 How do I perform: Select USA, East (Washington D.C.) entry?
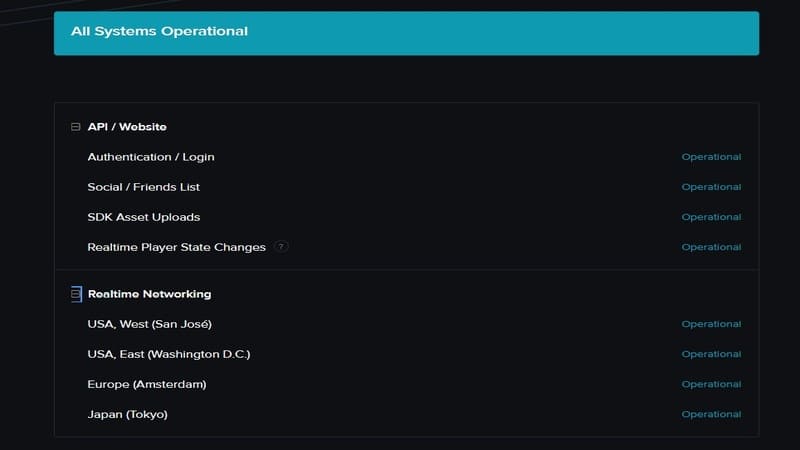(x=169, y=354)
